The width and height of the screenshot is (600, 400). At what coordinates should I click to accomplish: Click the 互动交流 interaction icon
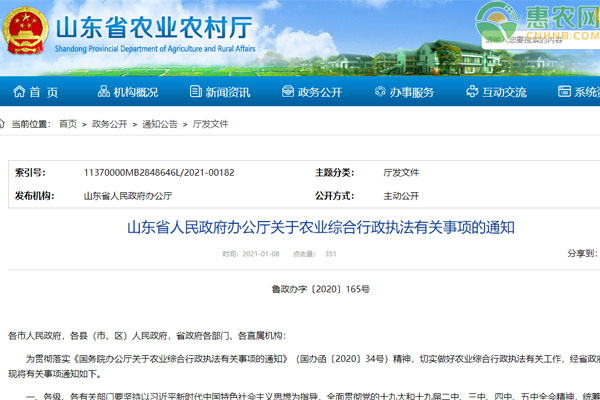coord(472,91)
